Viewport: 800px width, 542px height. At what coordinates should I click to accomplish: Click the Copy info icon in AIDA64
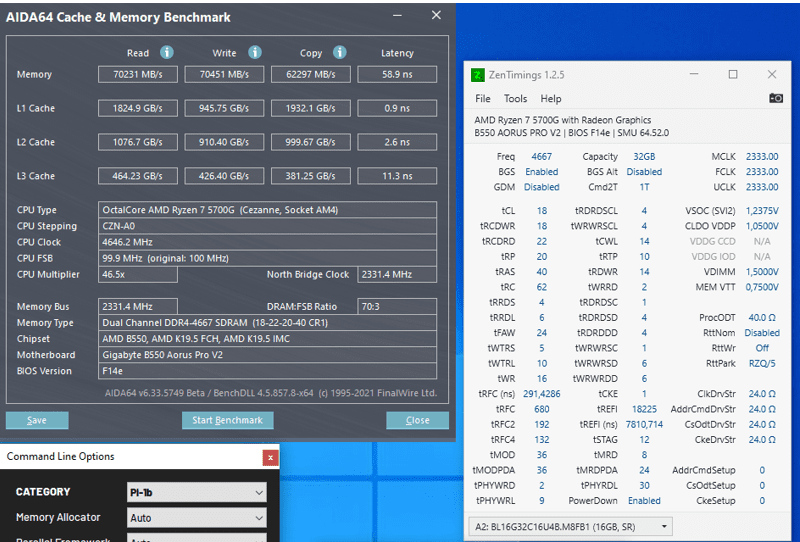point(340,52)
